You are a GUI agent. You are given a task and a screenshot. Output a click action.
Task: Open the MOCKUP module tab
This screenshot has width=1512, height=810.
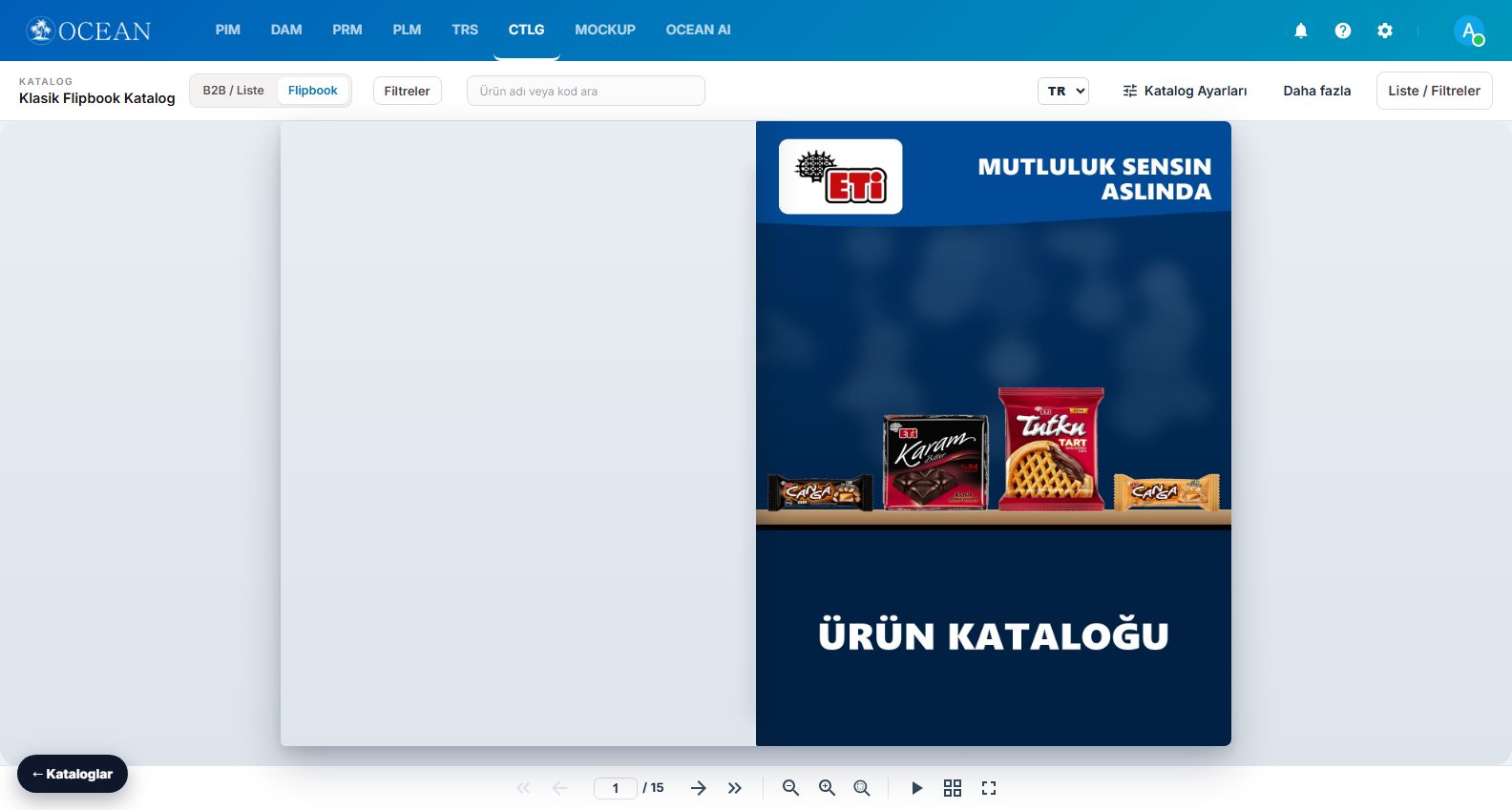point(605,30)
